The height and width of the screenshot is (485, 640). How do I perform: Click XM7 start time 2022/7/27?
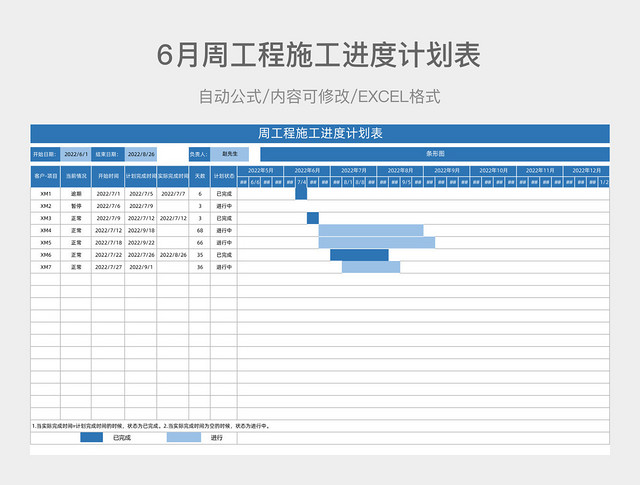click(108, 267)
